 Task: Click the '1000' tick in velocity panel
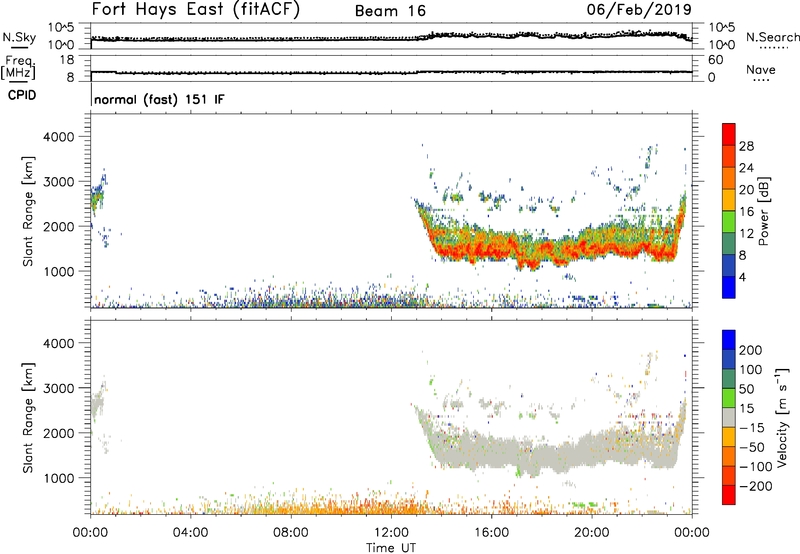[59, 478]
